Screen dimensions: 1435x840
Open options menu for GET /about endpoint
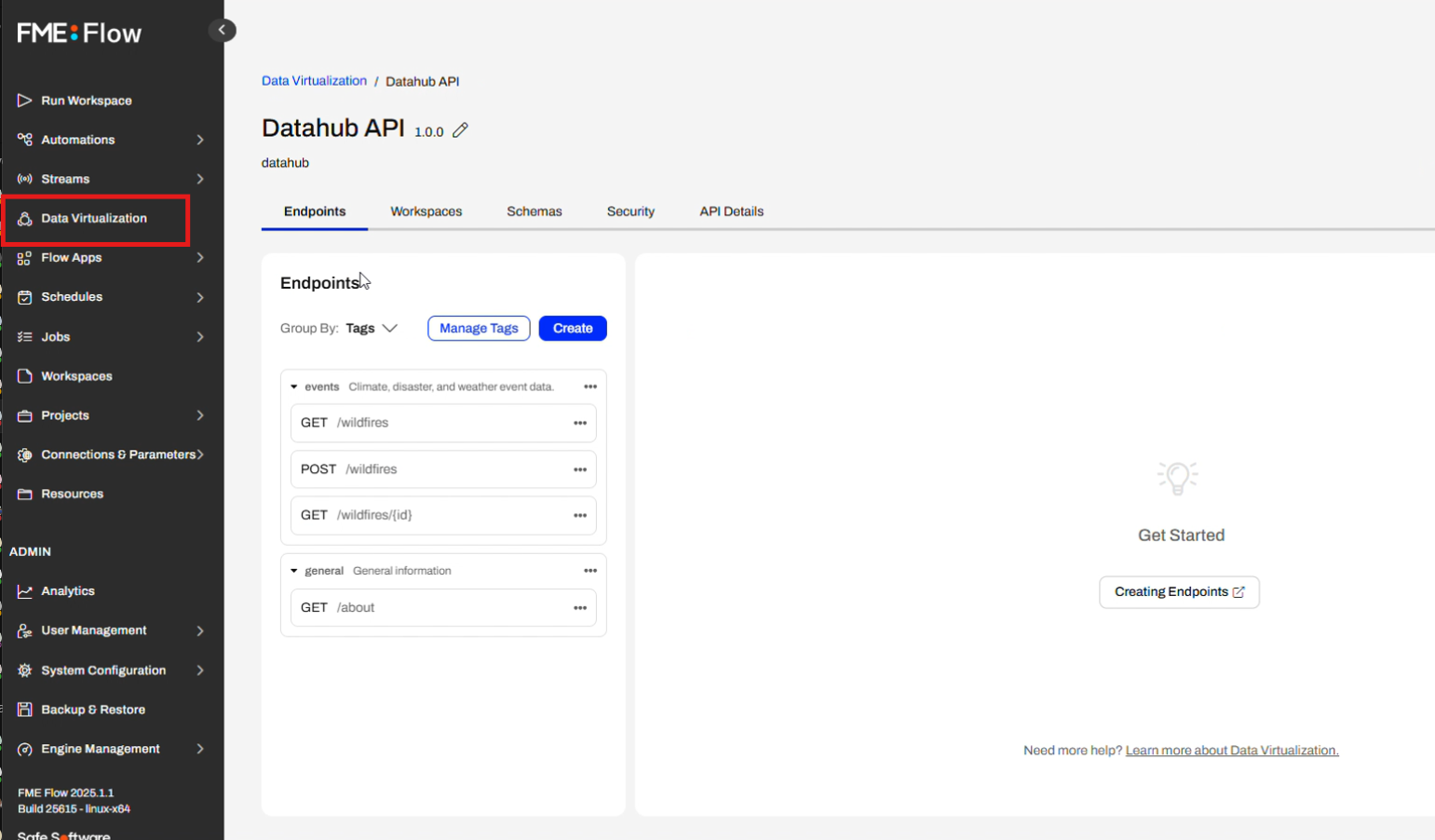[x=579, y=608]
